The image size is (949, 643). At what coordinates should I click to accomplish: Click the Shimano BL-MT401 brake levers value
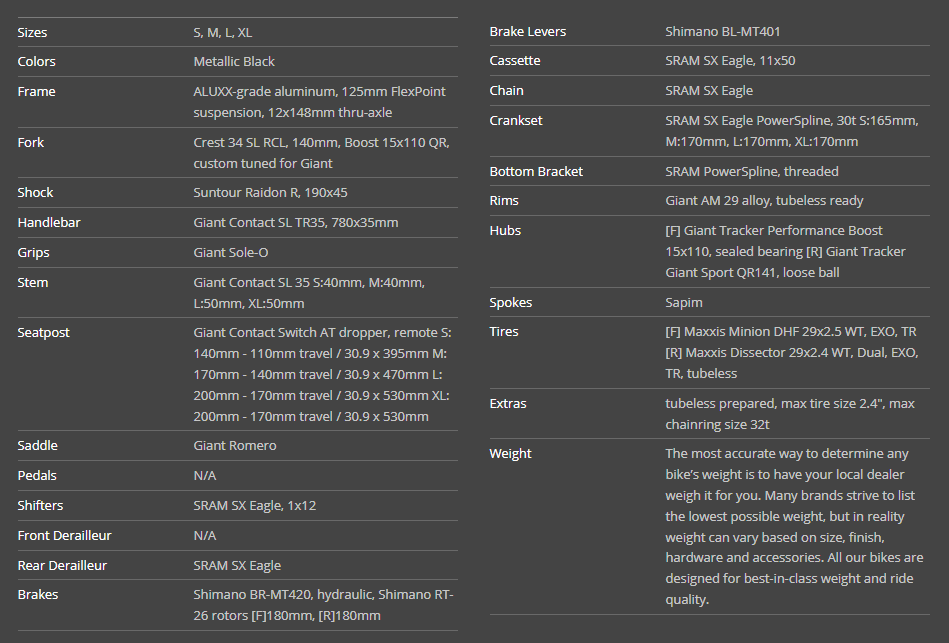(729, 32)
